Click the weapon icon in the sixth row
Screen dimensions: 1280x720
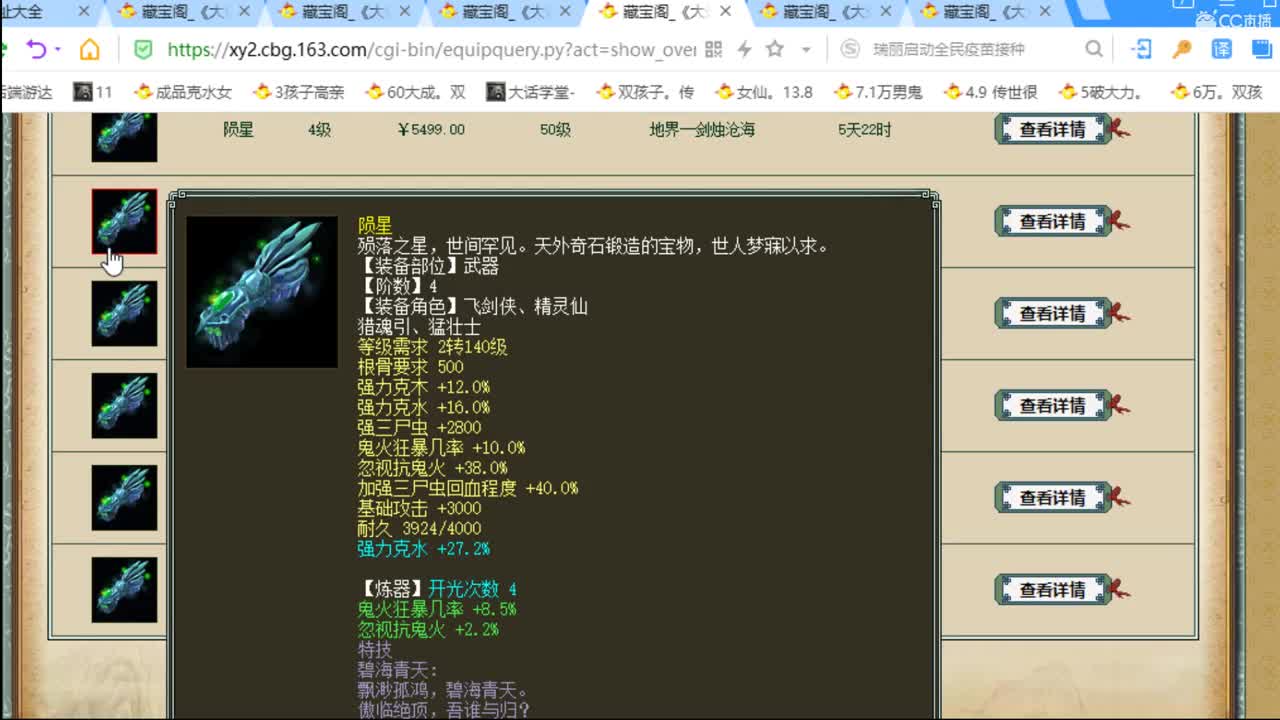[124, 589]
